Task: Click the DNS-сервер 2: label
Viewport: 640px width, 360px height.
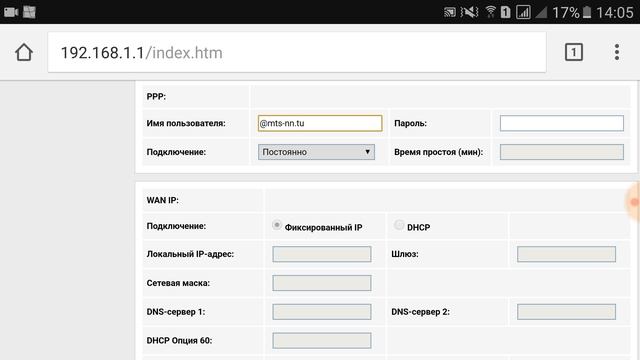Action: pos(420,312)
